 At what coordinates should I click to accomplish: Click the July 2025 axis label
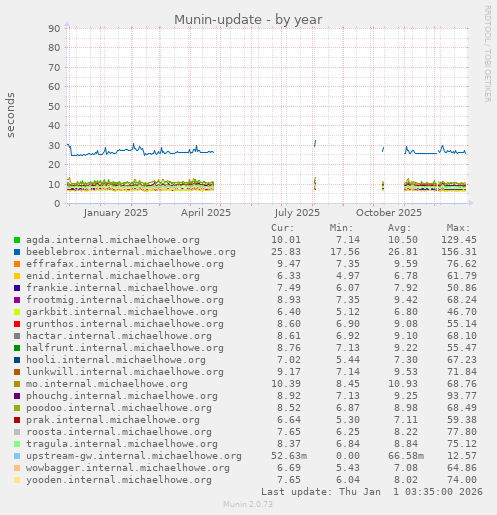[x=297, y=213]
